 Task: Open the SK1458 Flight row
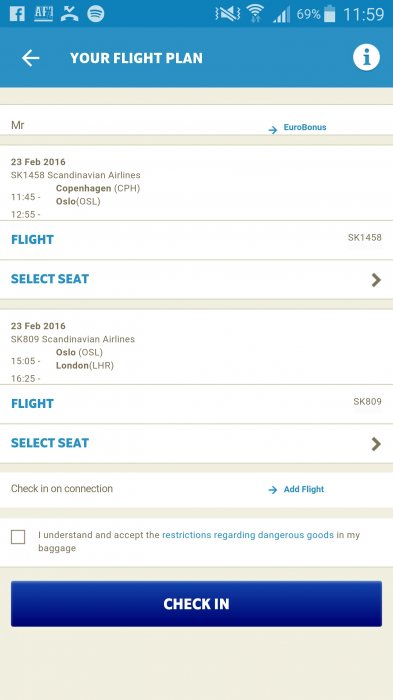[x=196, y=240]
